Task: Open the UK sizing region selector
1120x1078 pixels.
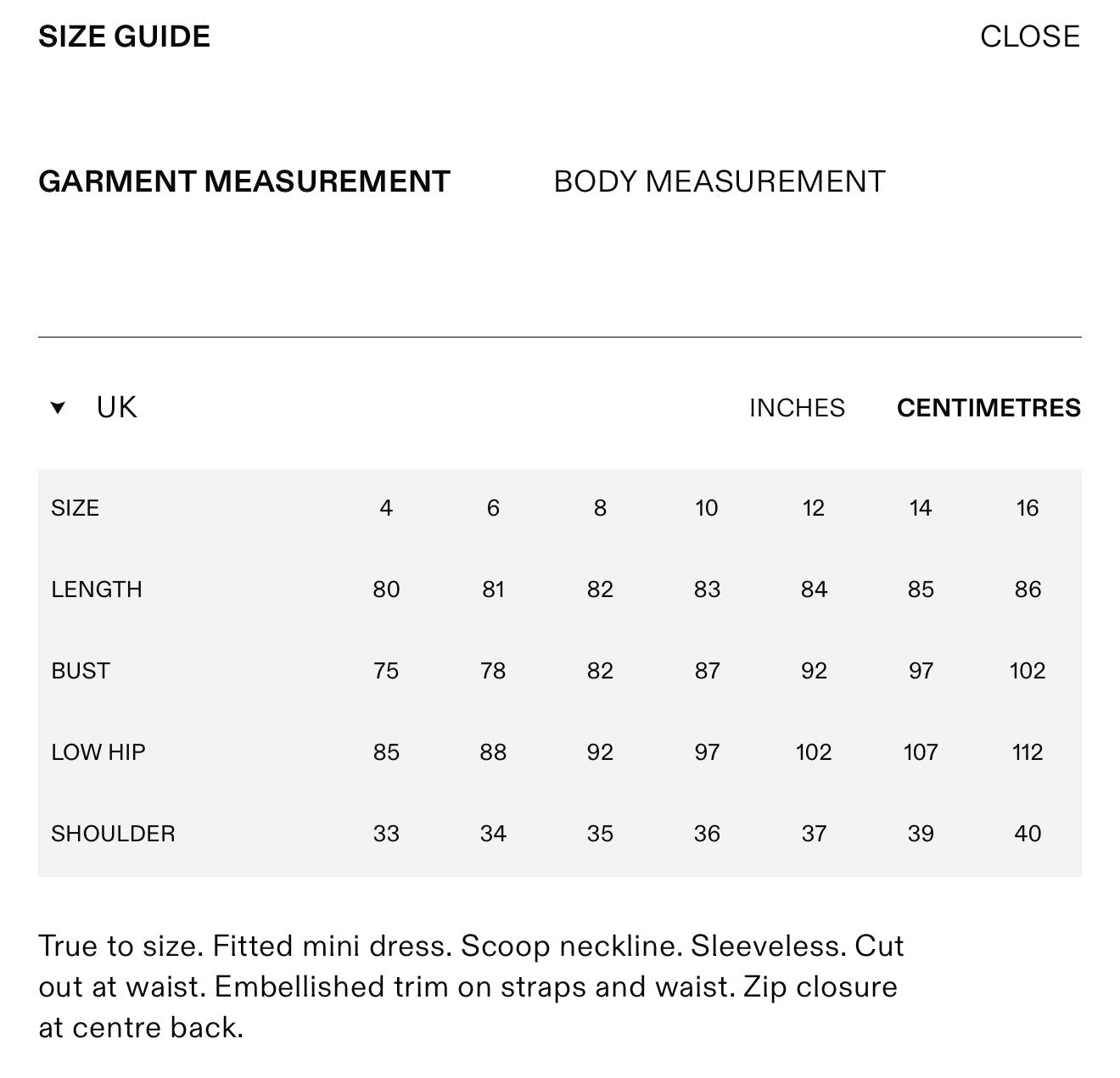Action: pos(116,408)
